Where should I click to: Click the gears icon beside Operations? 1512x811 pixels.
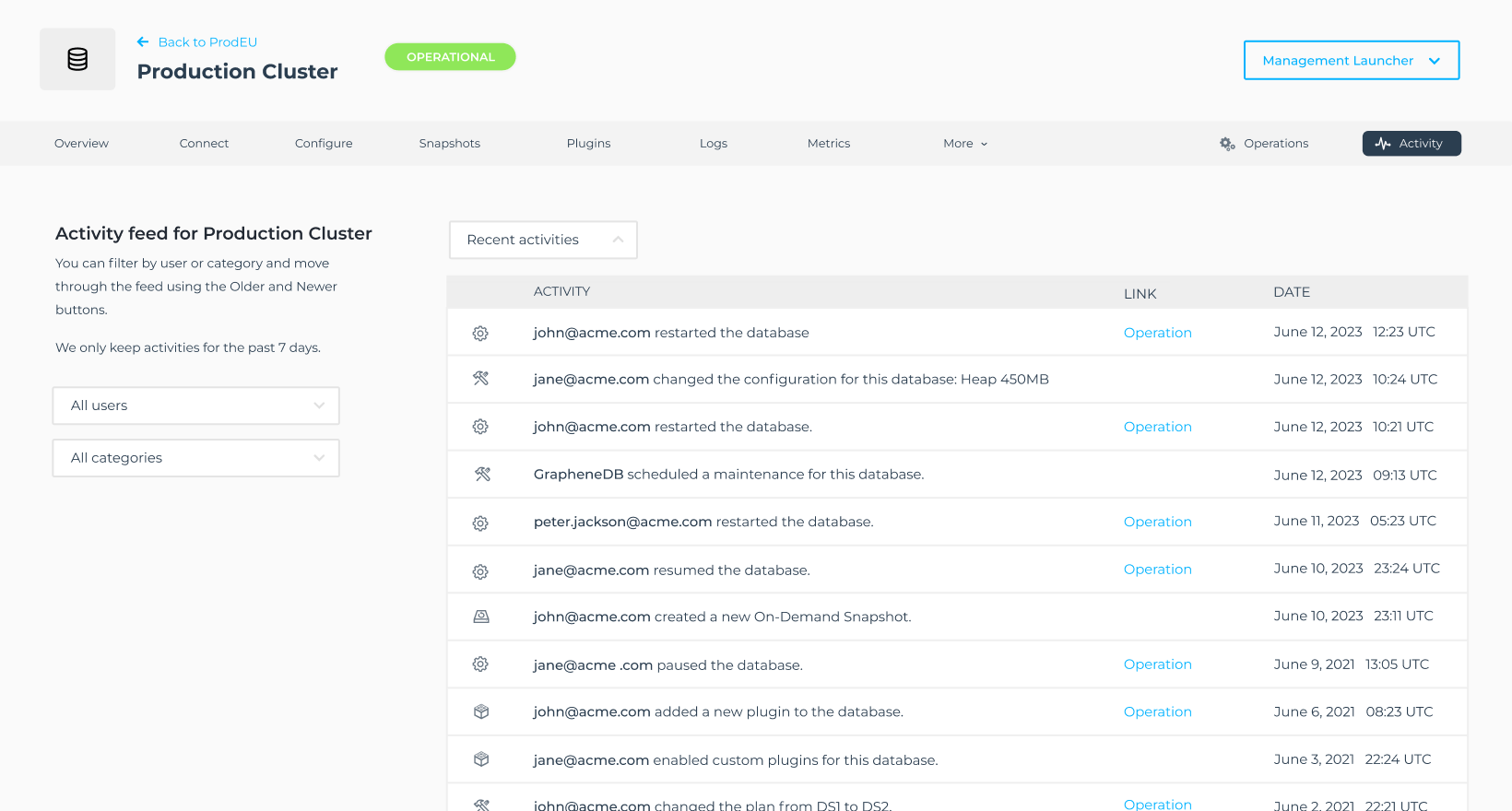pyautogui.click(x=1227, y=144)
